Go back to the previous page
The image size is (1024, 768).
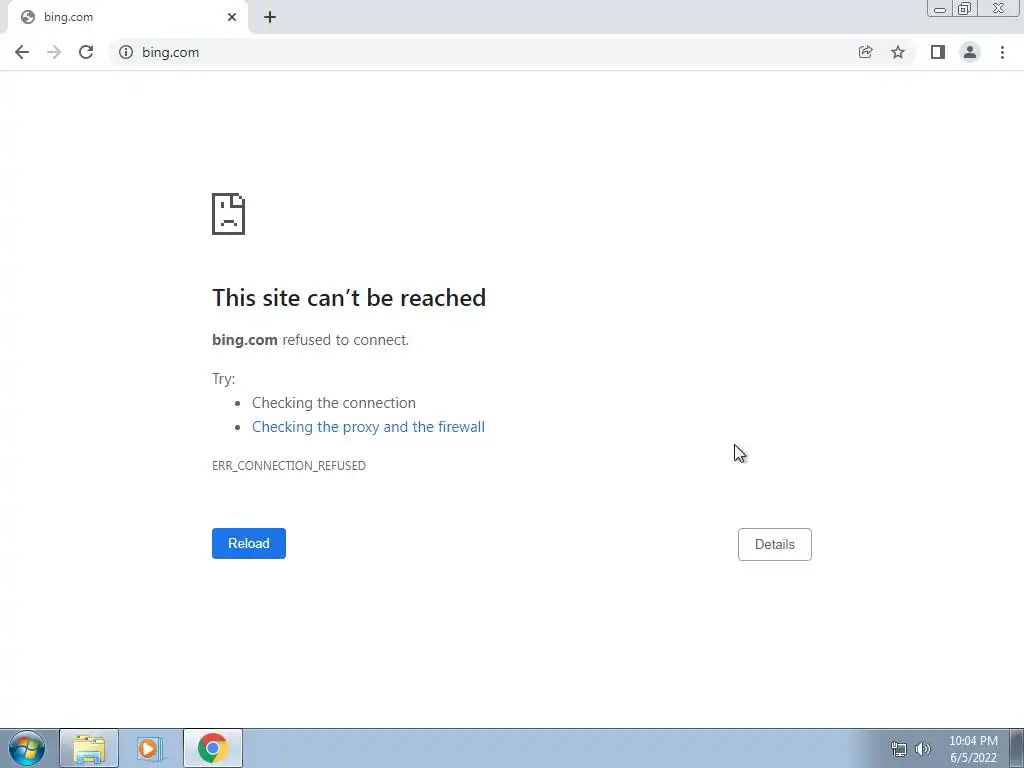(22, 52)
